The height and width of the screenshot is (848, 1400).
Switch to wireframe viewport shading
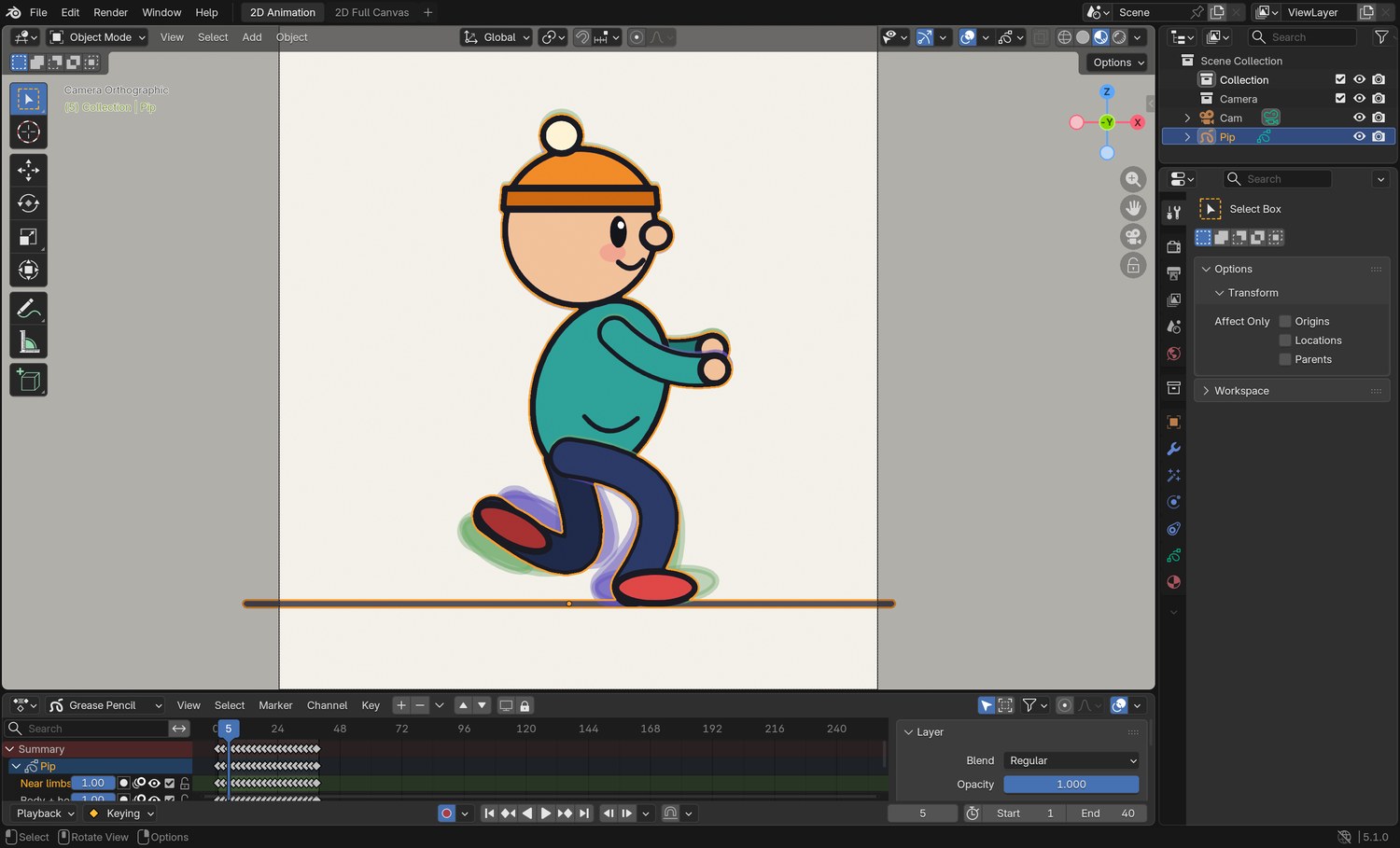coord(1064,37)
